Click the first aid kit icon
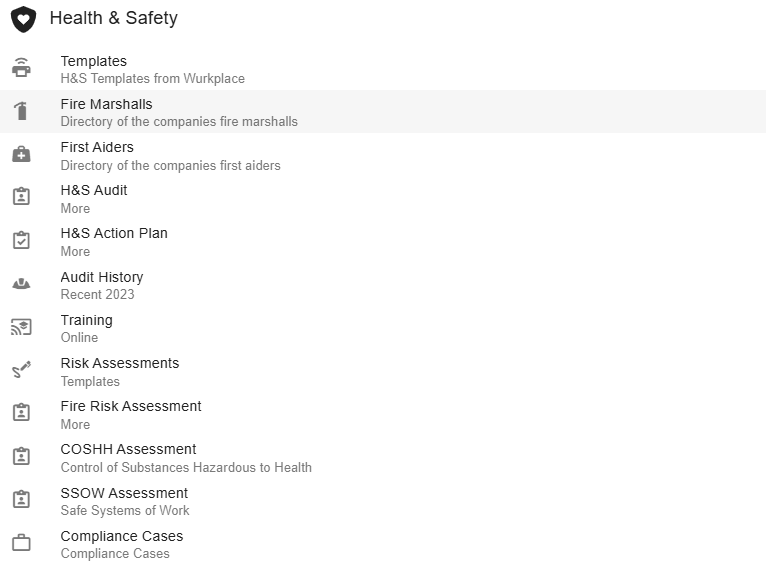Image resolution: width=766 pixels, height=572 pixels. pyautogui.click(x=21, y=154)
